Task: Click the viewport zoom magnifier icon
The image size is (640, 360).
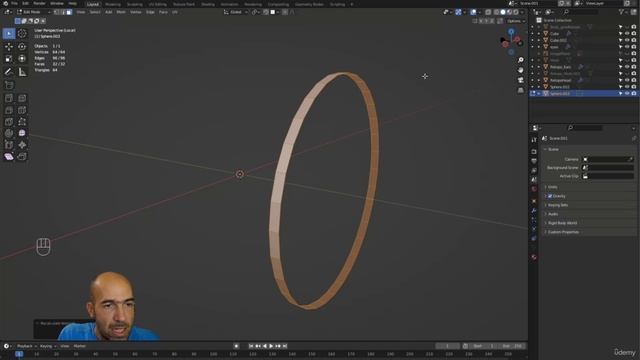Action: (x=521, y=60)
